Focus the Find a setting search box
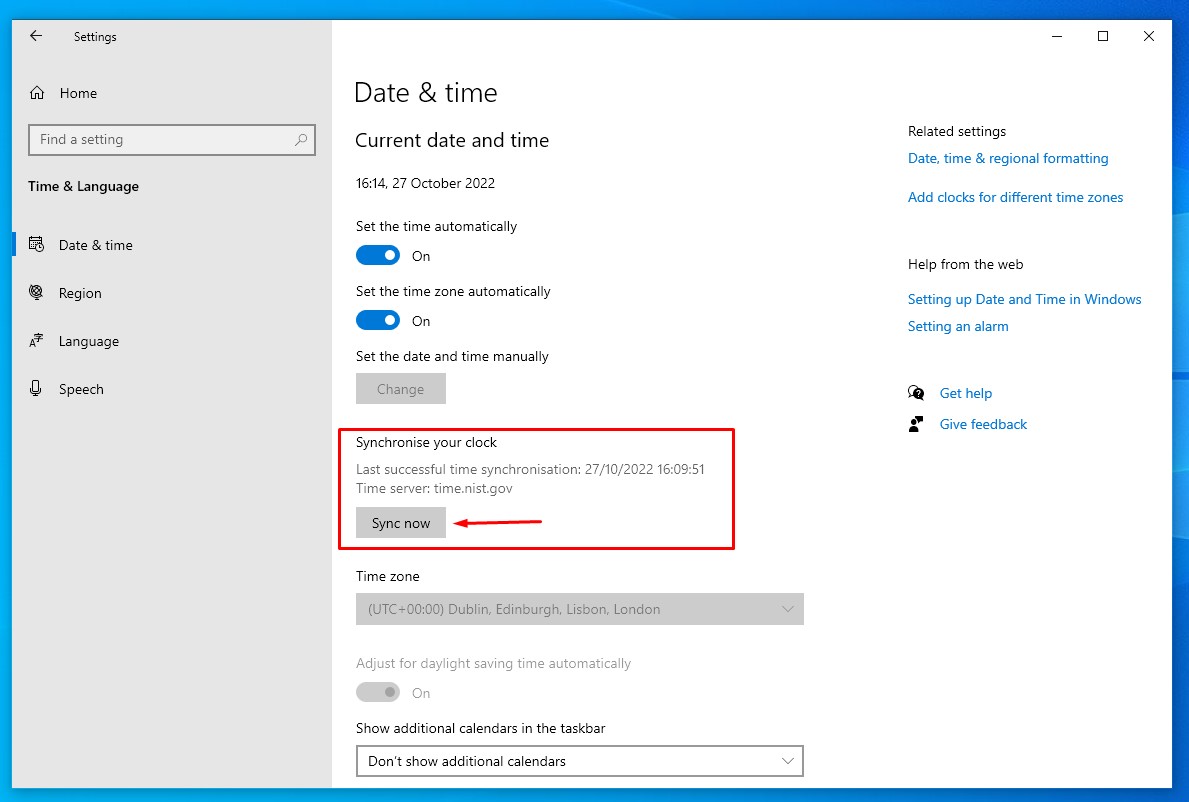 pos(160,140)
